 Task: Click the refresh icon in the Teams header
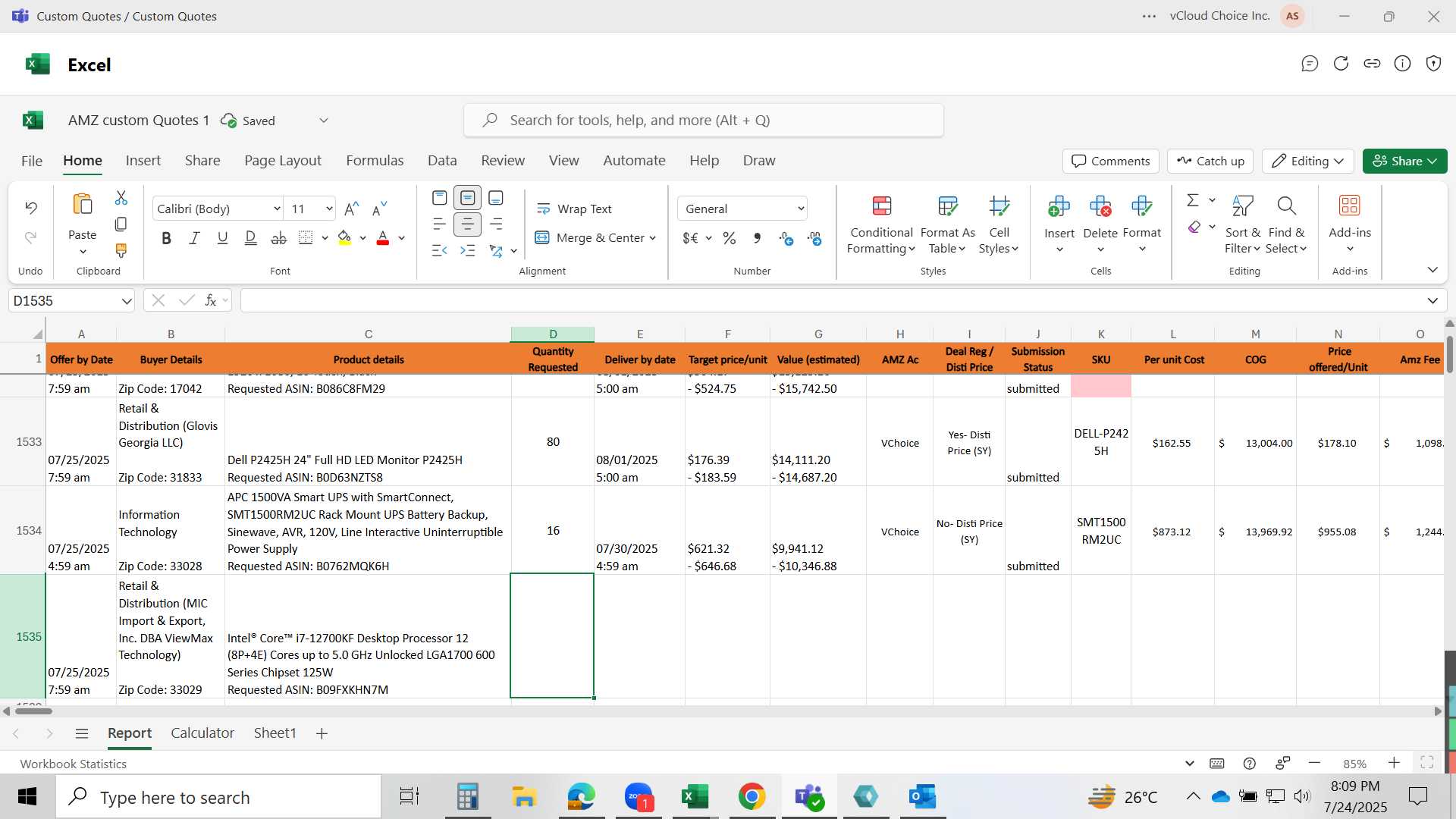pyautogui.click(x=1341, y=64)
